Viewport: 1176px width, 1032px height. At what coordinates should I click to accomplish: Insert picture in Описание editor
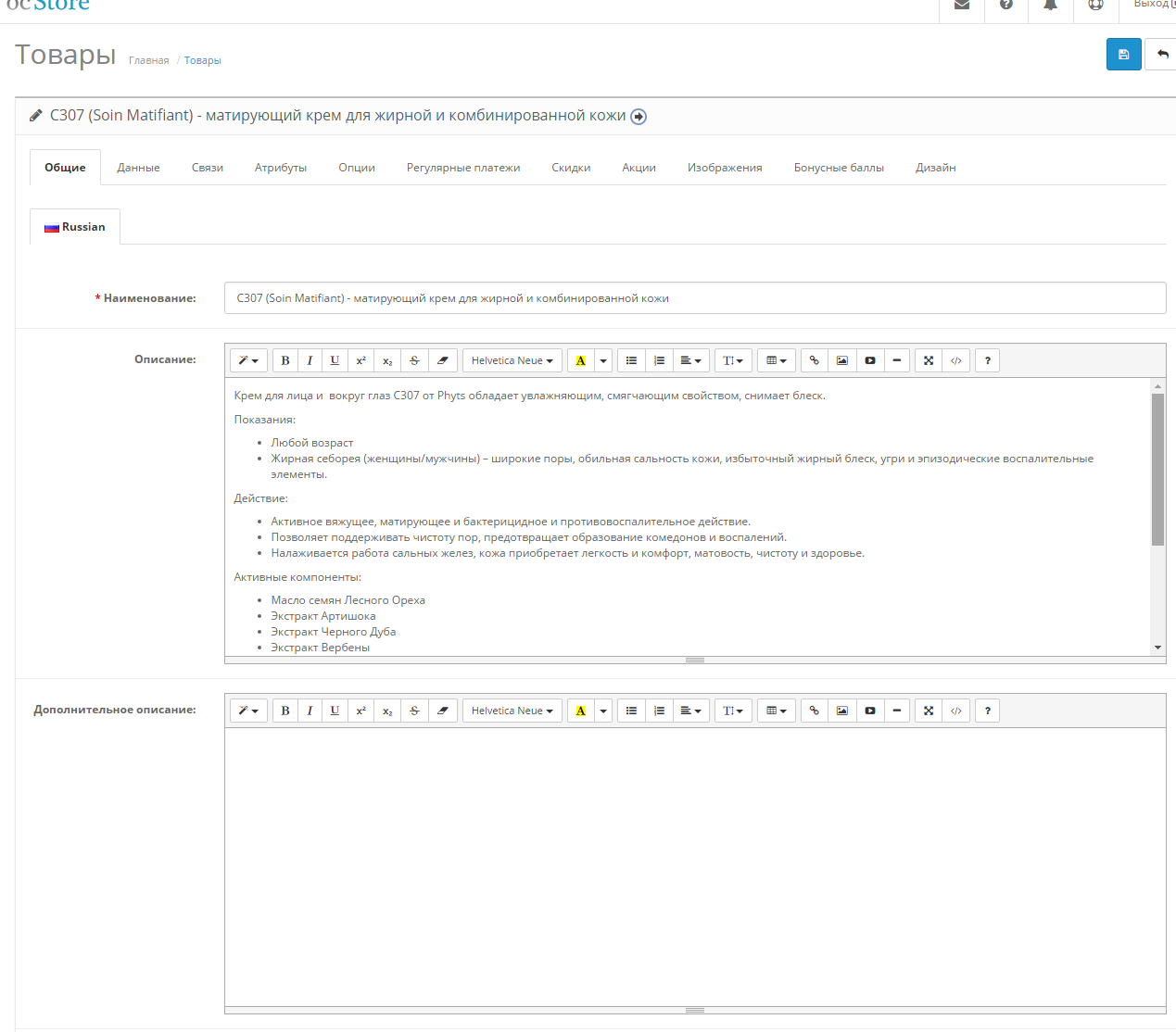[842, 360]
